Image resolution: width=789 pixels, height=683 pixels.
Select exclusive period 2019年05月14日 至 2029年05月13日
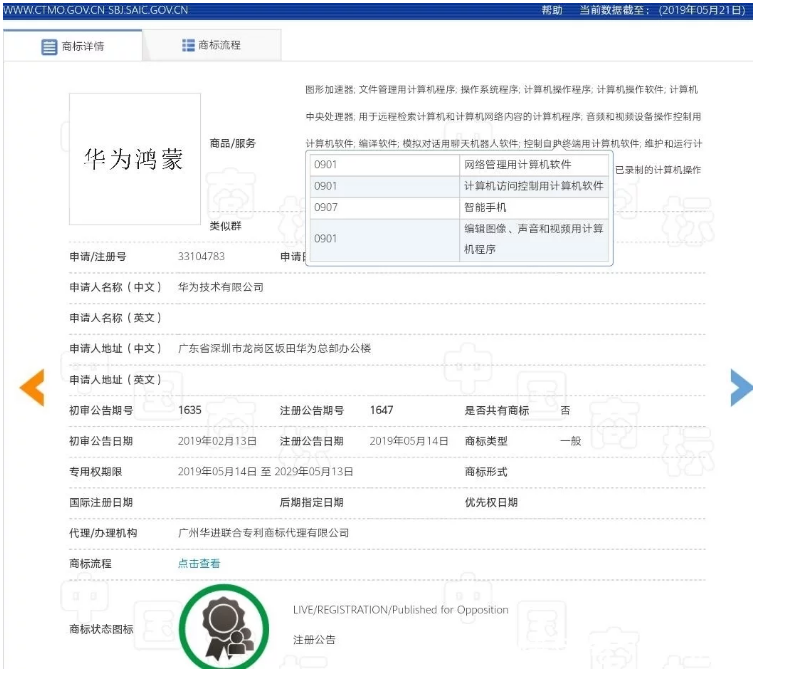[x=265, y=472]
